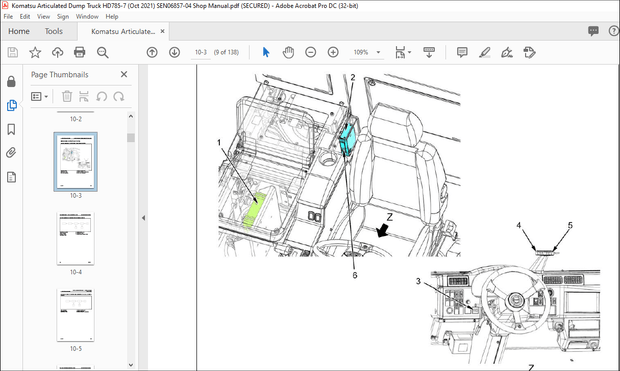Open the thumbnail options dropdown
Image resolution: width=620 pixels, height=371 pixels.
pyautogui.click(x=39, y=97)
